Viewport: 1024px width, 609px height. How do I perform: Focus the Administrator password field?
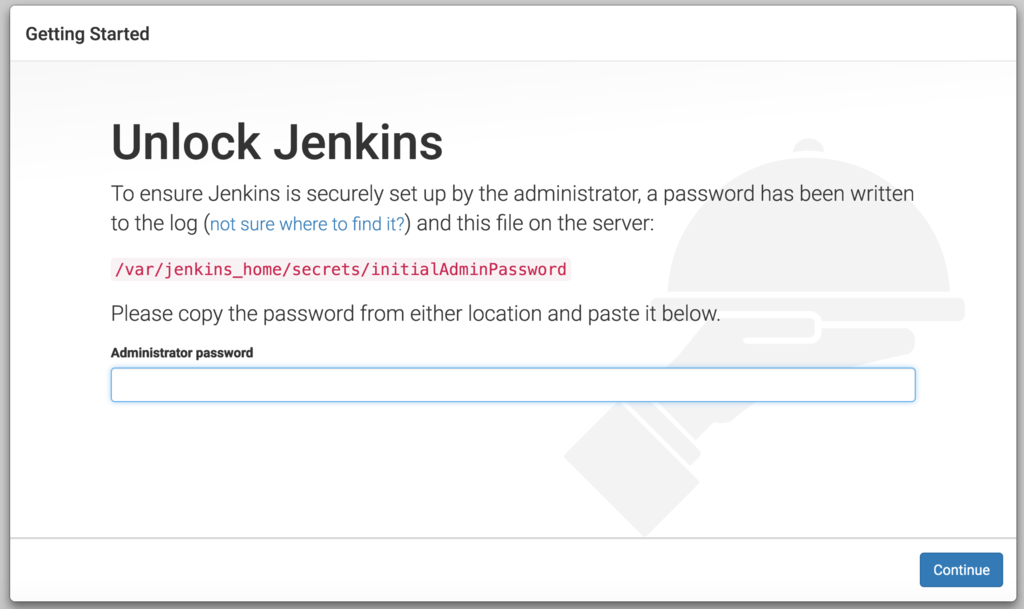click(x=513, y=384)
